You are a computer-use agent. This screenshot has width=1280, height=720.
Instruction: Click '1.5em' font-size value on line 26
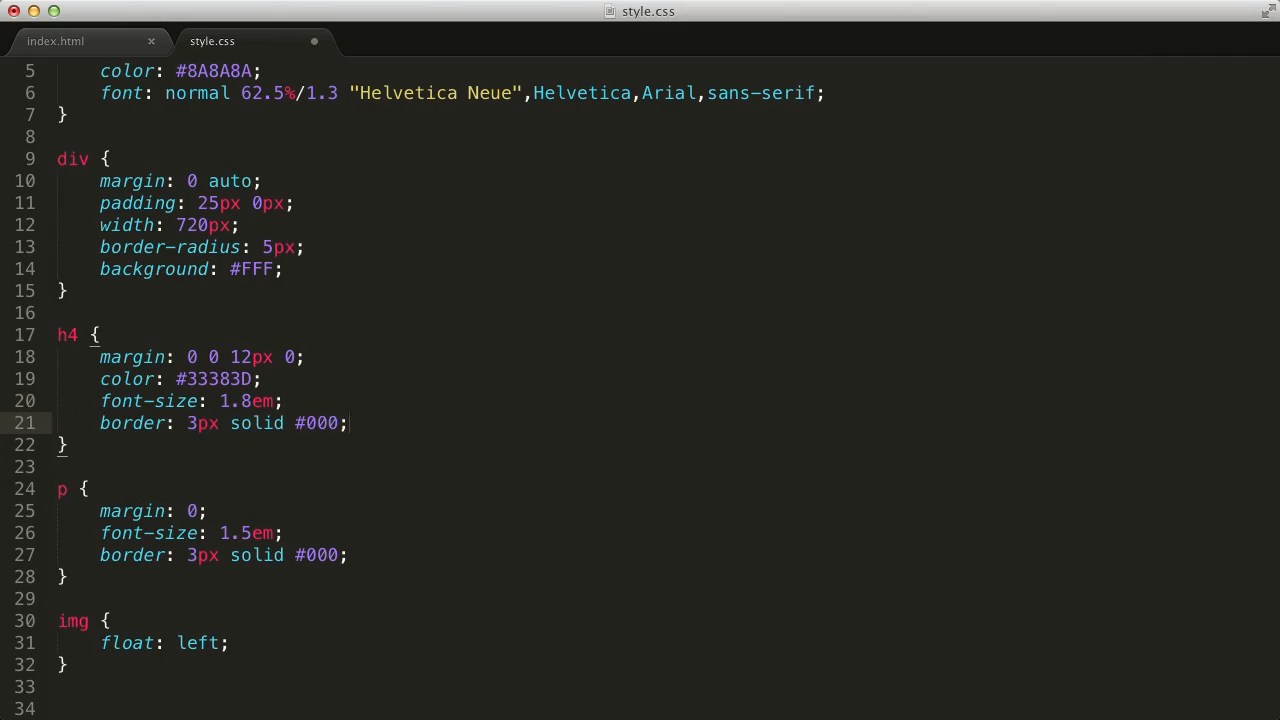coord(246,533)
